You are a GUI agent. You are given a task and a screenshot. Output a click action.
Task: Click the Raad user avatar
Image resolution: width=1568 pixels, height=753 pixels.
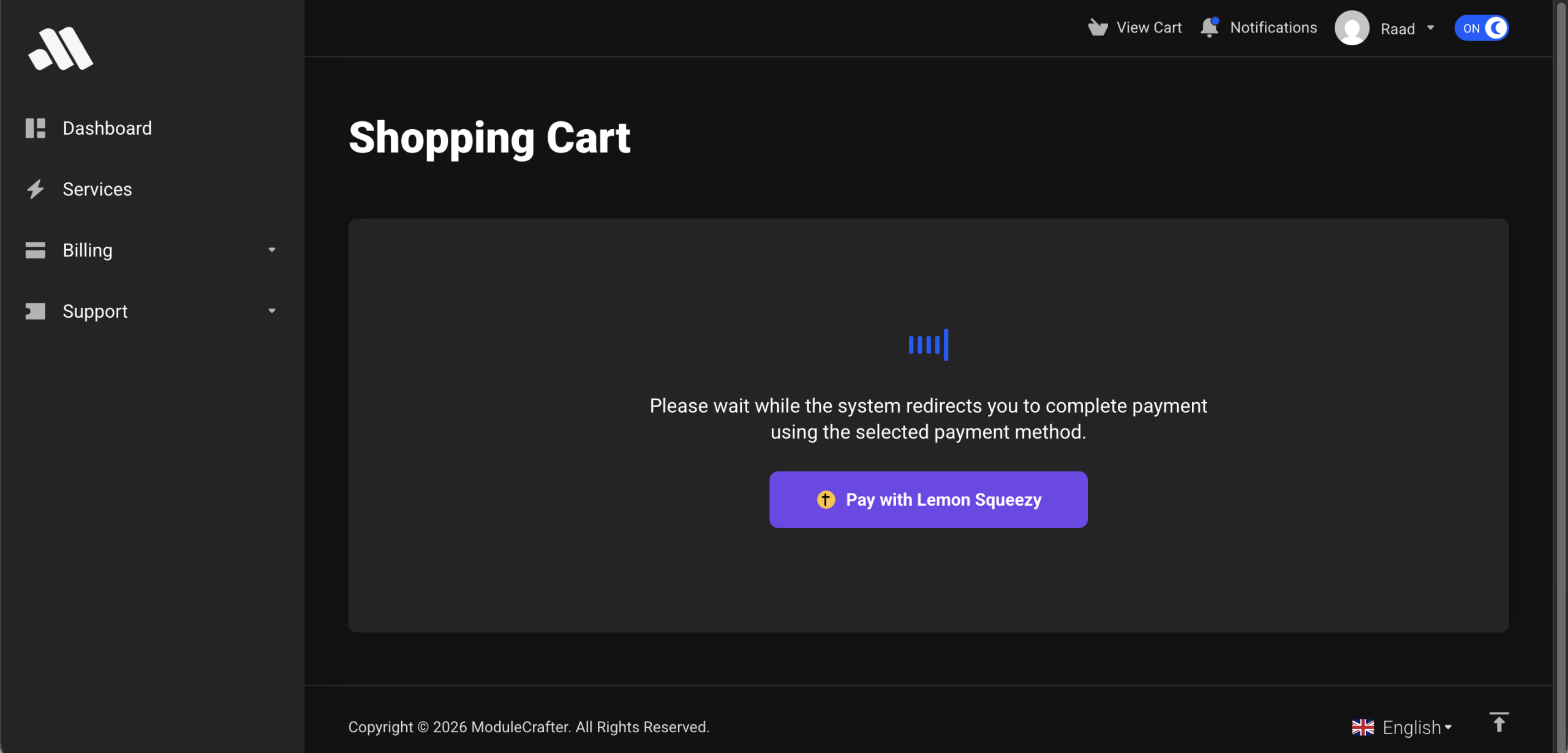(x=1352, y=28)
